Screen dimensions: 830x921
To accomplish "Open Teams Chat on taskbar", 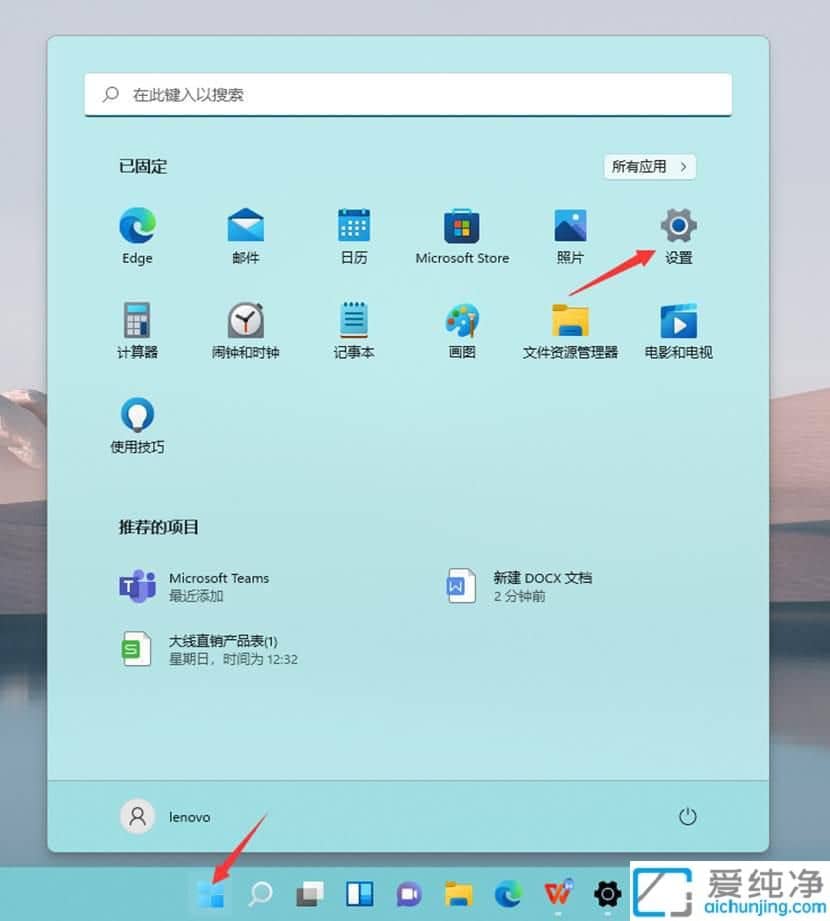I will coord(409,895).
